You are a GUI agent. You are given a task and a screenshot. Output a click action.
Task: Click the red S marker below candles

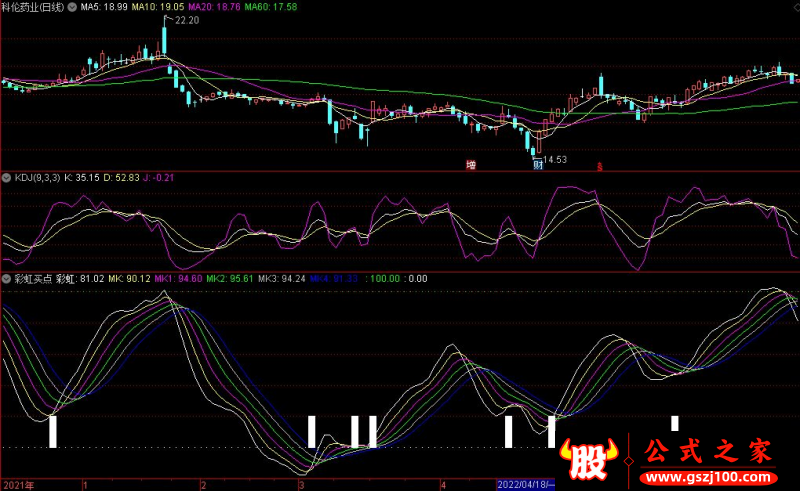click(x=600, y=164)
